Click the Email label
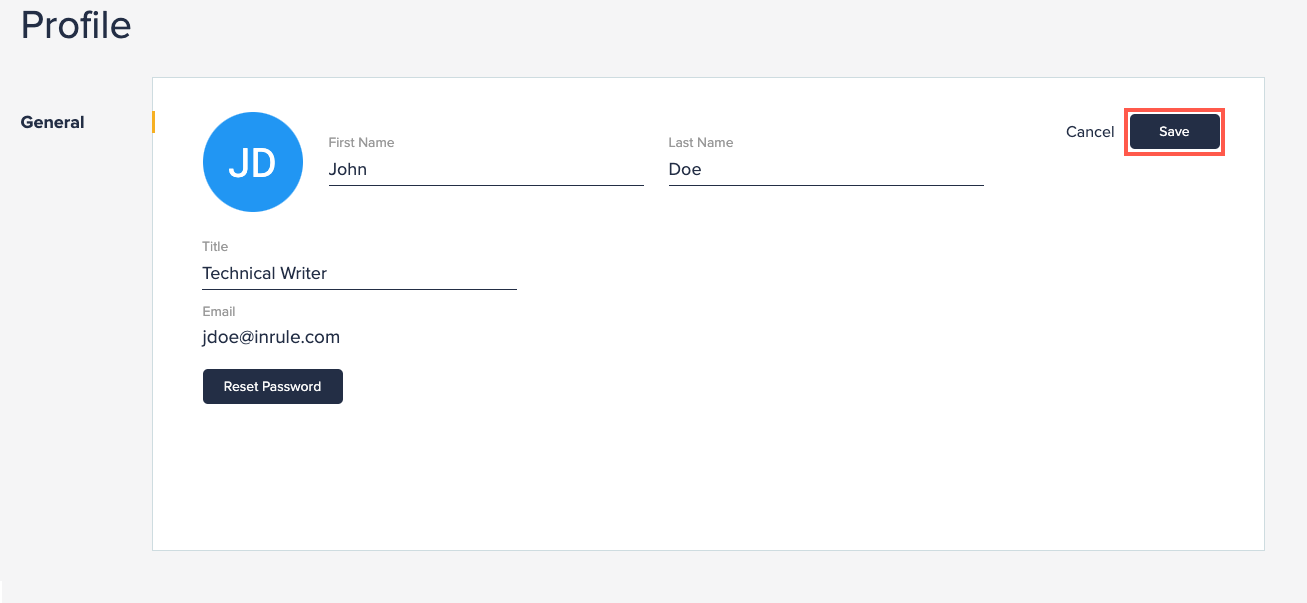 tap(219, 312)
